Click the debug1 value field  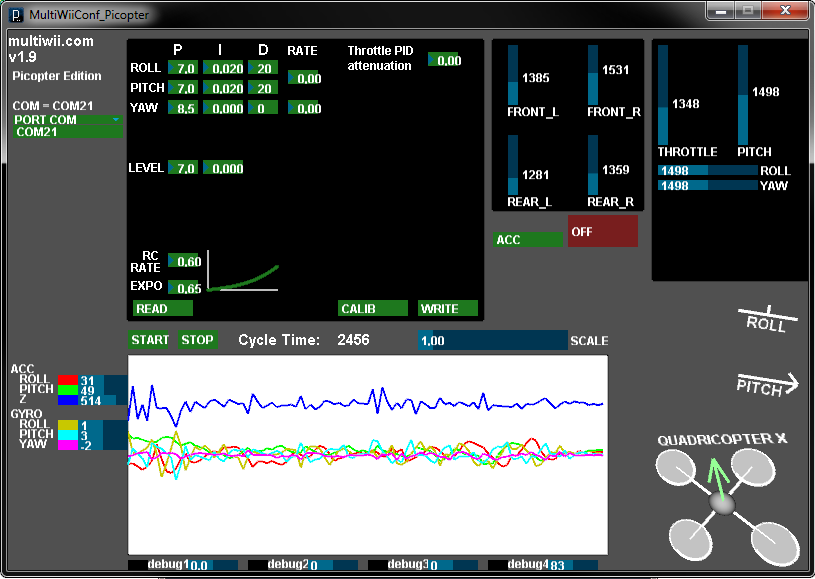(x=213, y=565)
